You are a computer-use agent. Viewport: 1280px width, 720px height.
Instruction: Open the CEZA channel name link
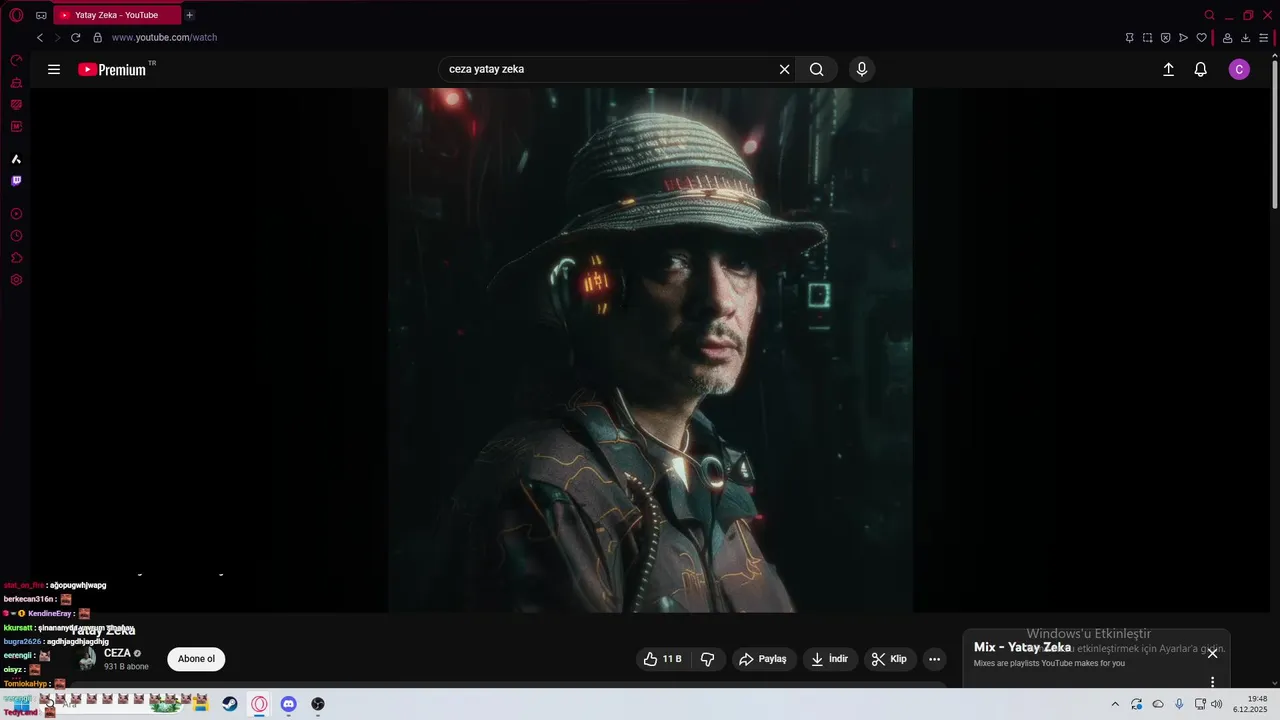click(x=117, y=653)
